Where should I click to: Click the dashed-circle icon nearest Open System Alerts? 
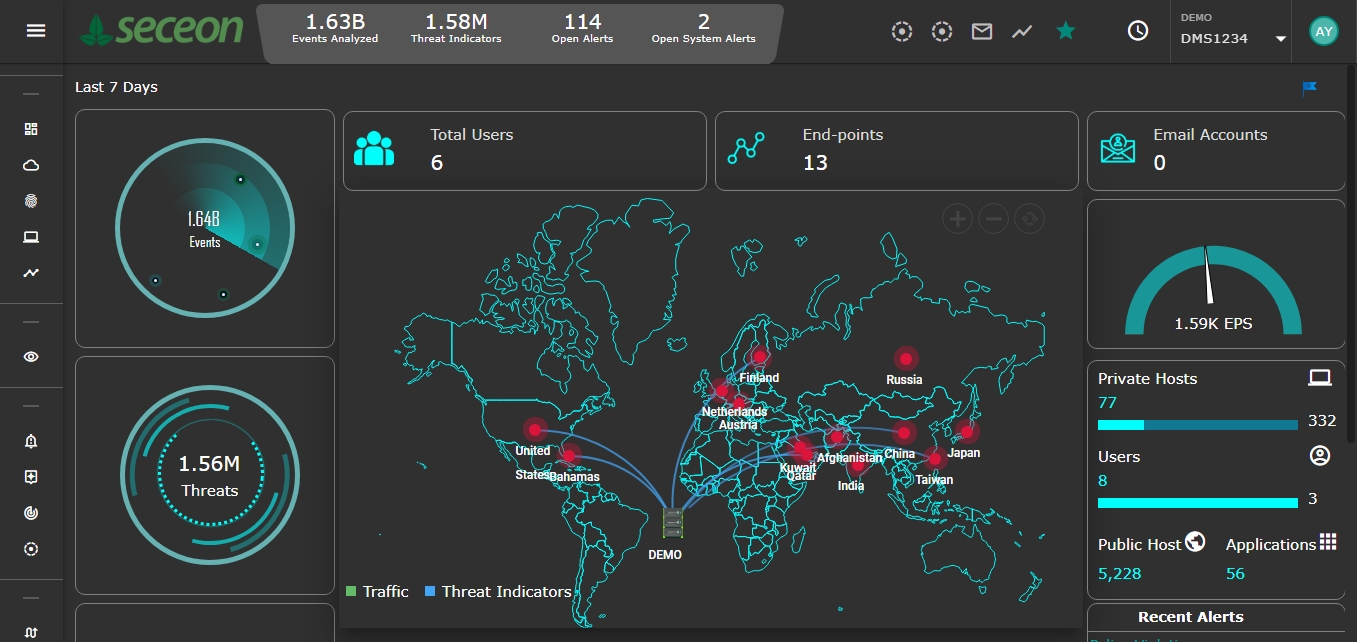pyautogui.click(x=902, y=32)
